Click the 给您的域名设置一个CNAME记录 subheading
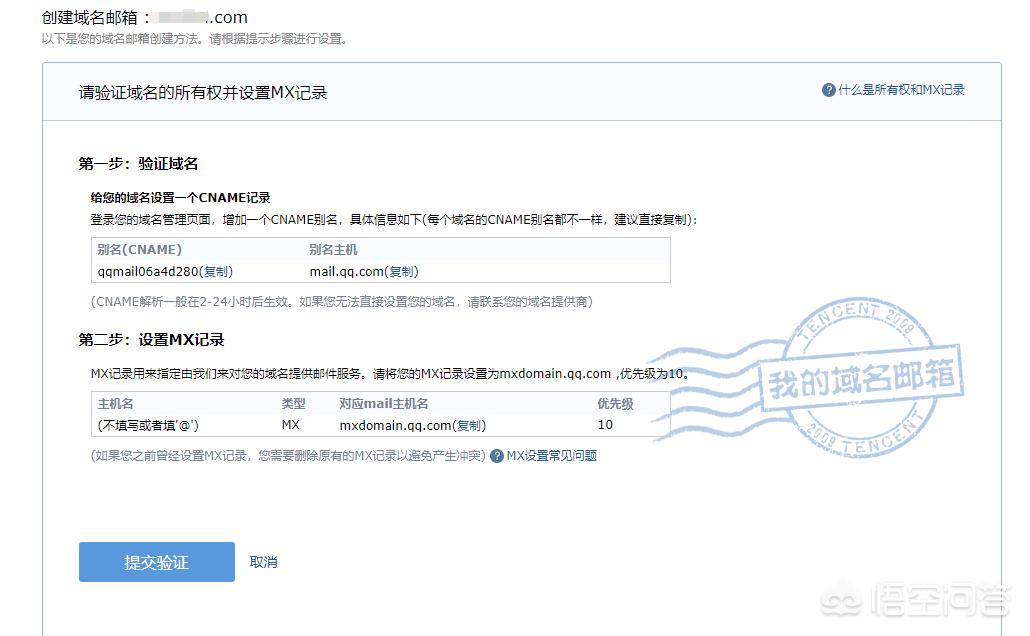This screenshot has height=636, width=1030. click(x=181, y=198)
